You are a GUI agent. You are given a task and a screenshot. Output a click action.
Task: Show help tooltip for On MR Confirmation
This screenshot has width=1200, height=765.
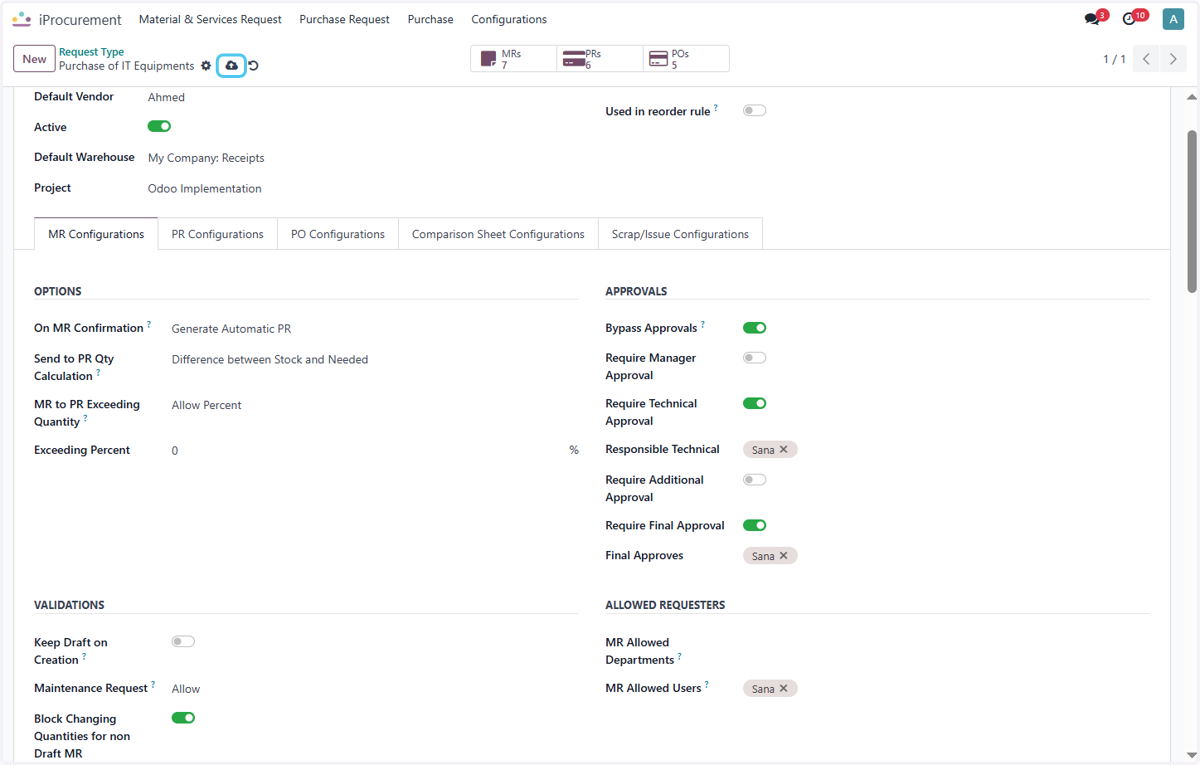149,325
